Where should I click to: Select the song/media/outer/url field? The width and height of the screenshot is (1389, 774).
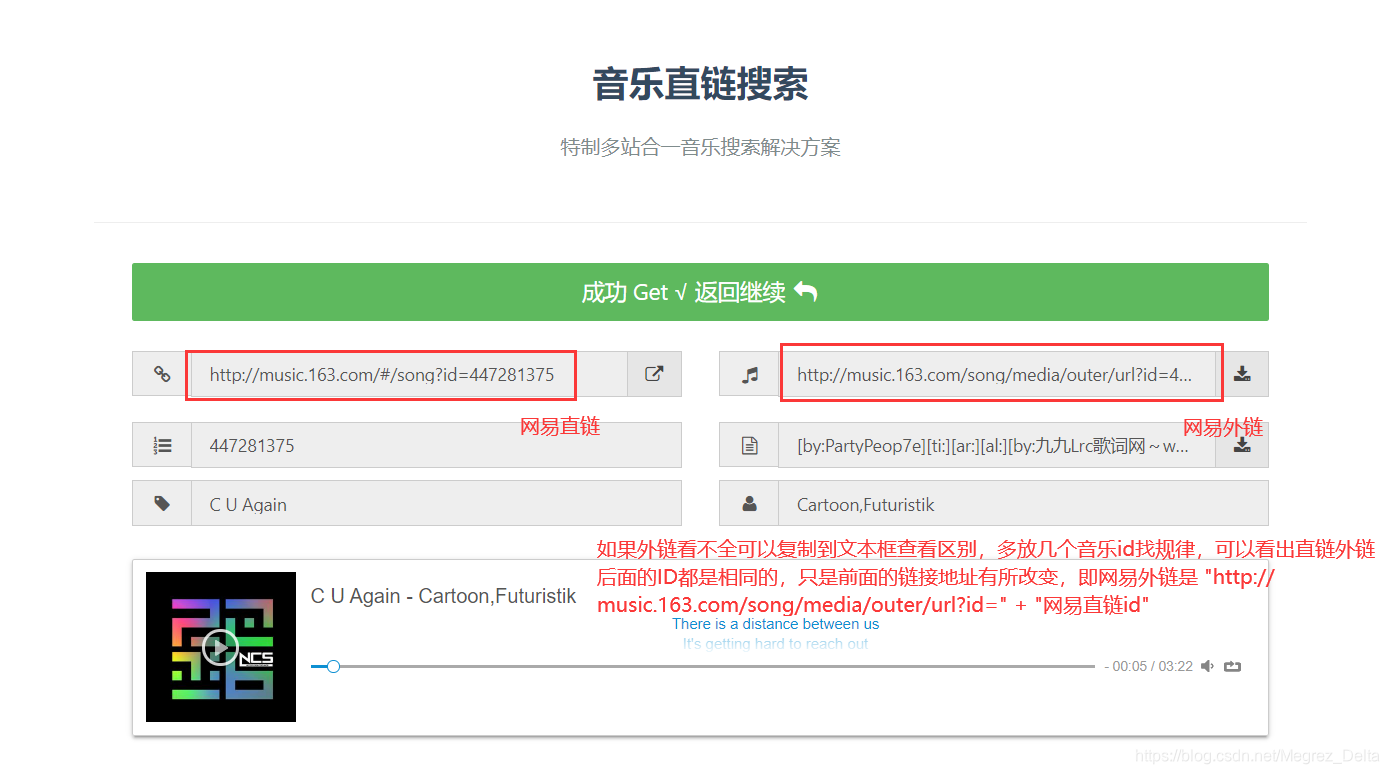(997, 374)
